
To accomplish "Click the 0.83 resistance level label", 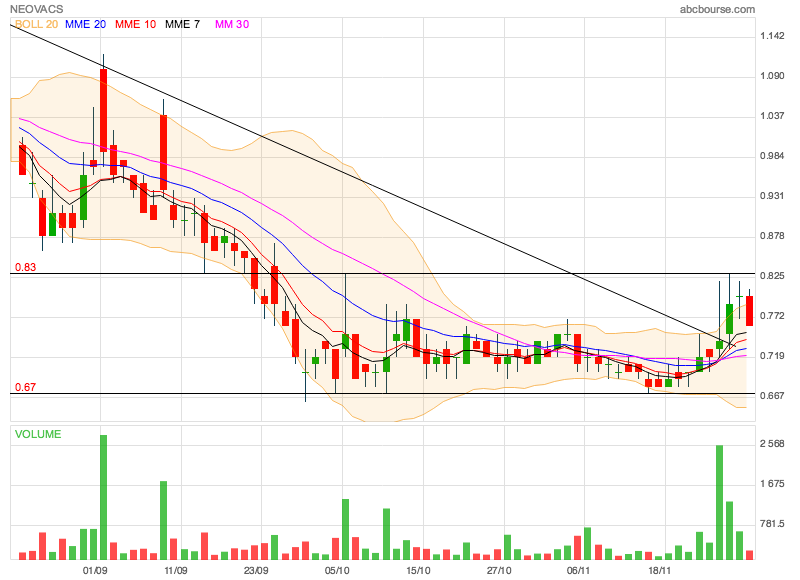I will pyautogui.click(x=26, y=267).
